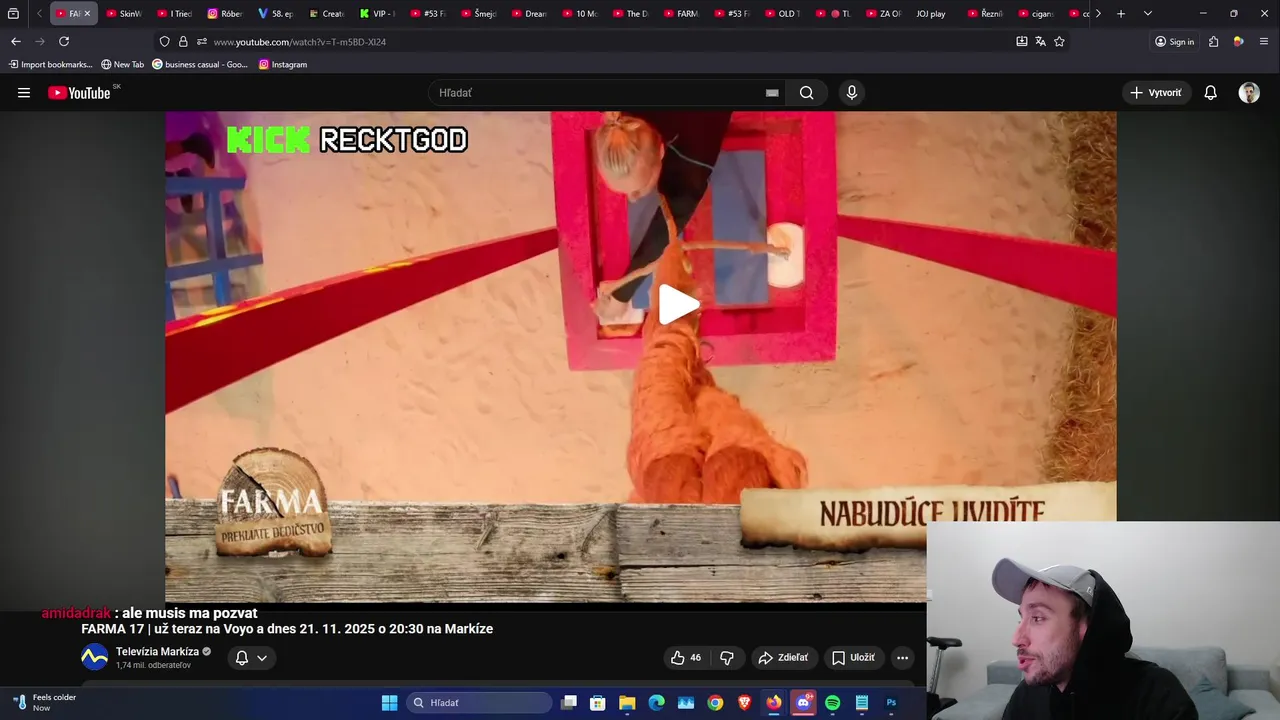
Task: Switch to the Dream tab
Action: 529,13
